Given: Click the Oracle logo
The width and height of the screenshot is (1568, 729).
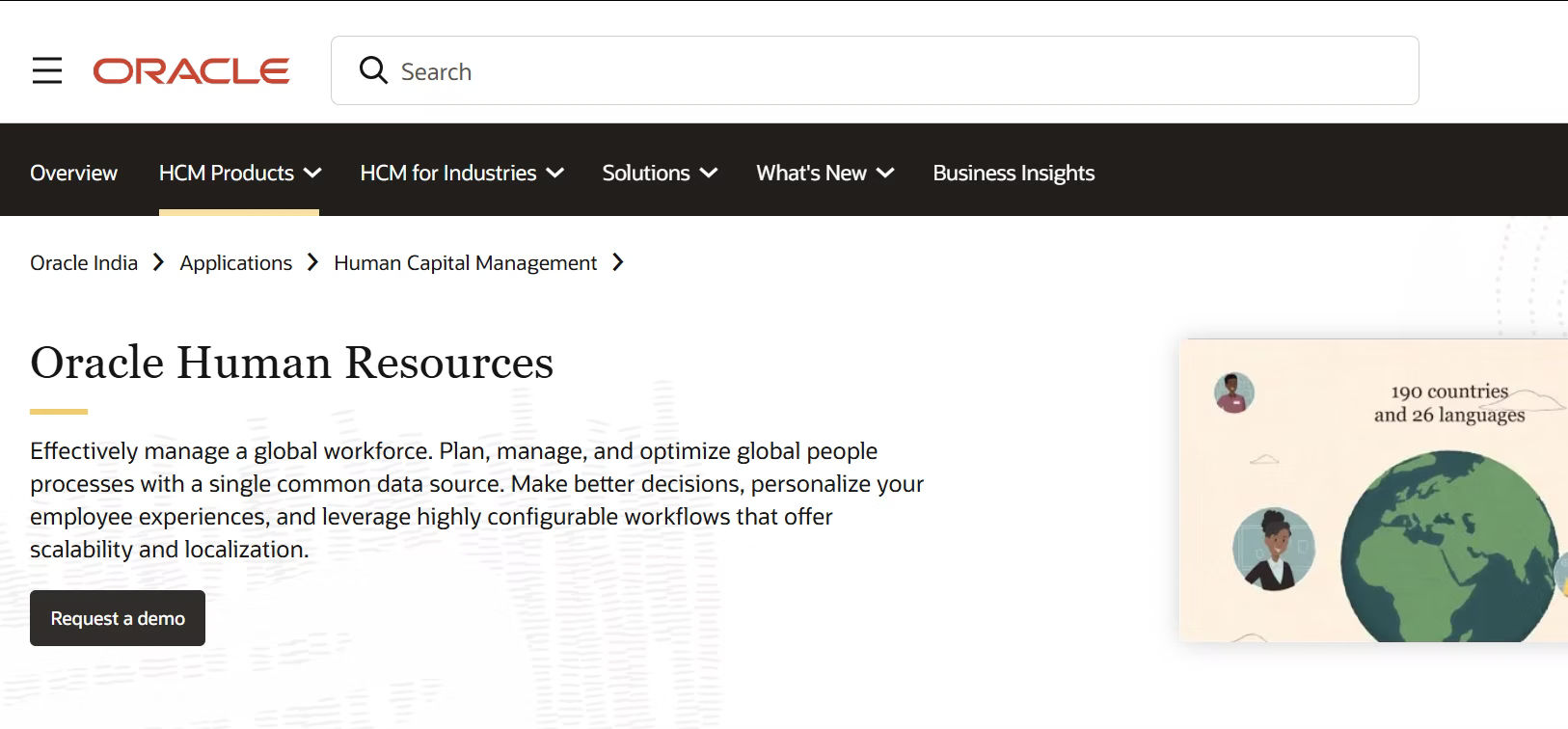Looking at the screenshot, I should 191,71.
